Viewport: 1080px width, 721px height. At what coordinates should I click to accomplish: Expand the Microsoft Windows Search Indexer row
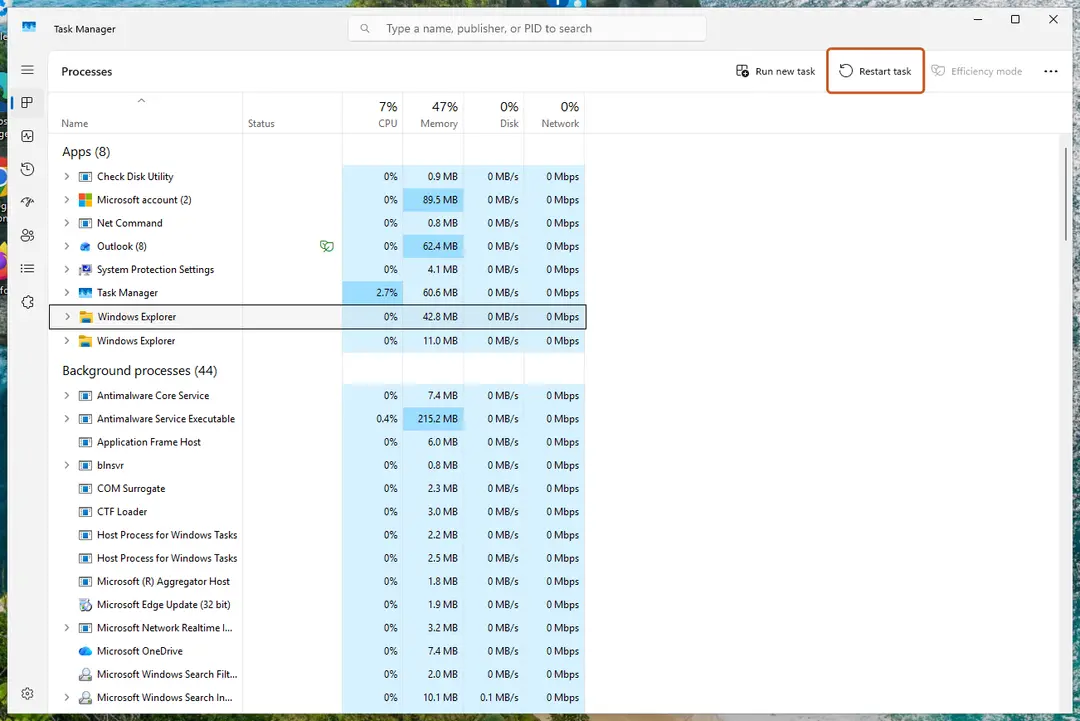(67, 698)
